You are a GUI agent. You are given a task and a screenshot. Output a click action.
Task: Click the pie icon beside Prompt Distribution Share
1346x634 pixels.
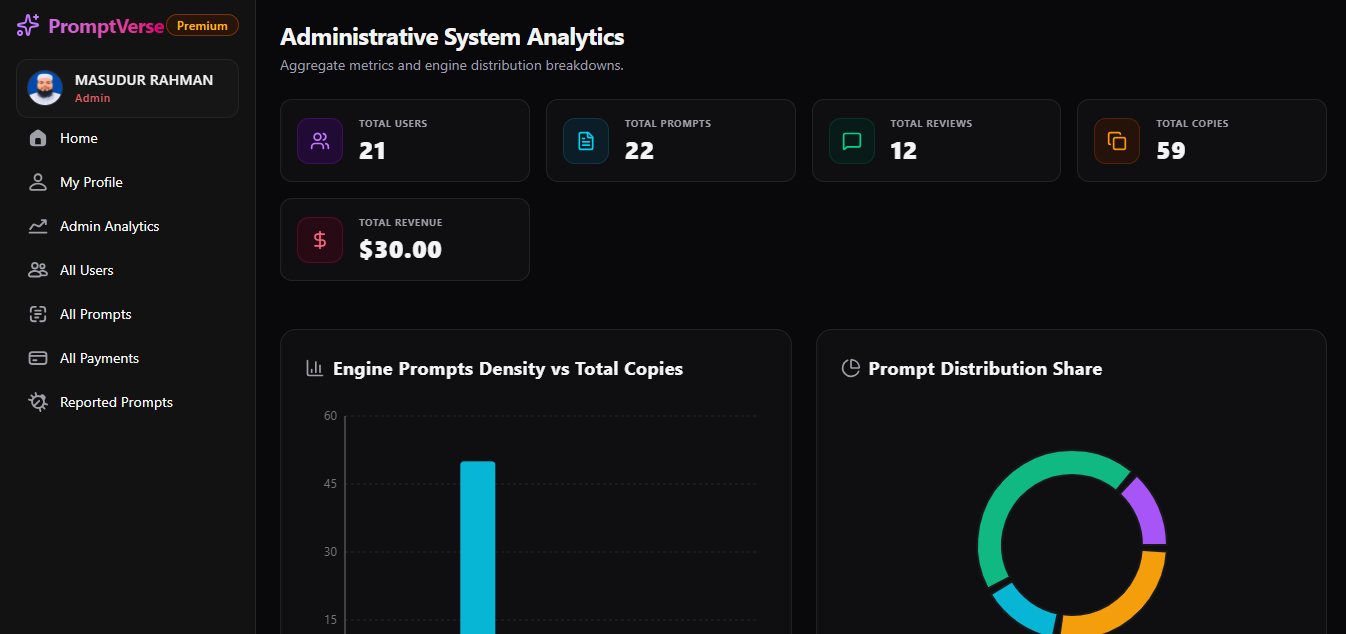pyautogui.click(x=850, y=369)
